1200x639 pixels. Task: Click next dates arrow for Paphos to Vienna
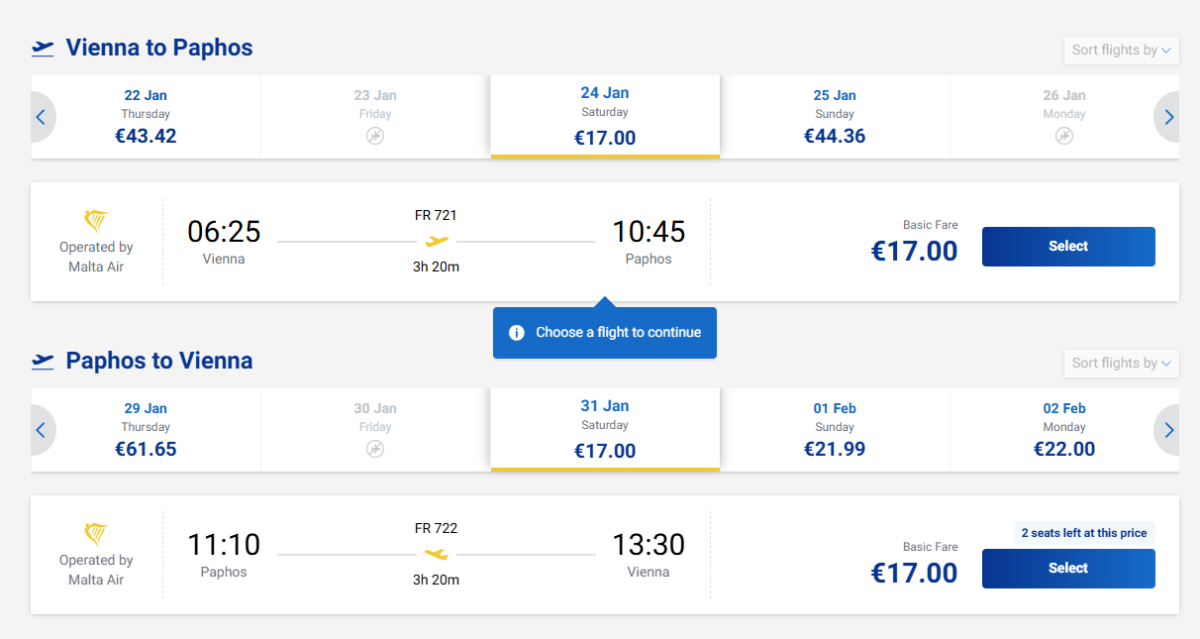click(x=1168, y=430)
